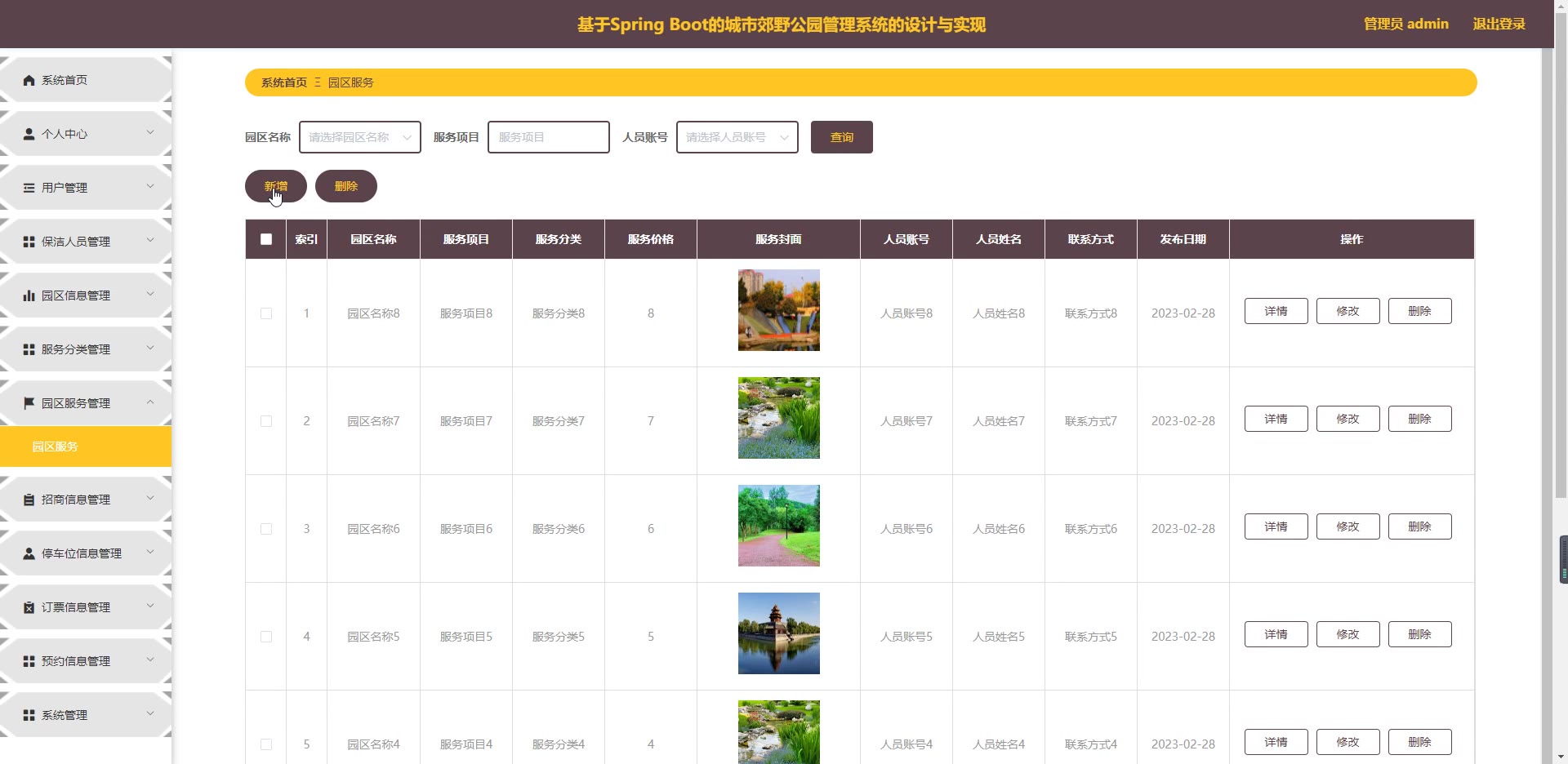Click the list icon beside 用户管理
Screen dimensions: 1568x764
(x=29, y=188)
